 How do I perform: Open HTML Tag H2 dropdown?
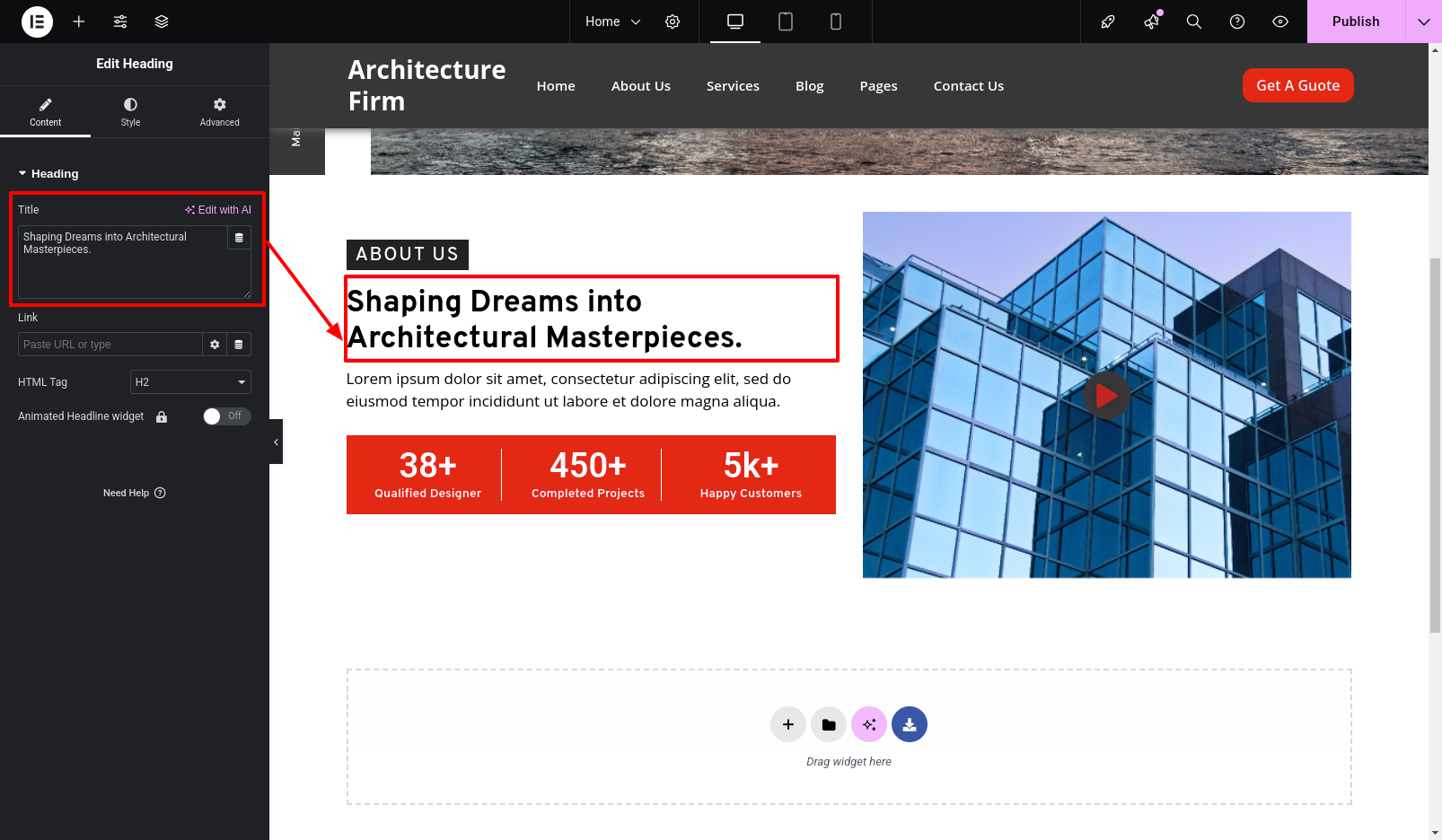(x=190, y=382)
